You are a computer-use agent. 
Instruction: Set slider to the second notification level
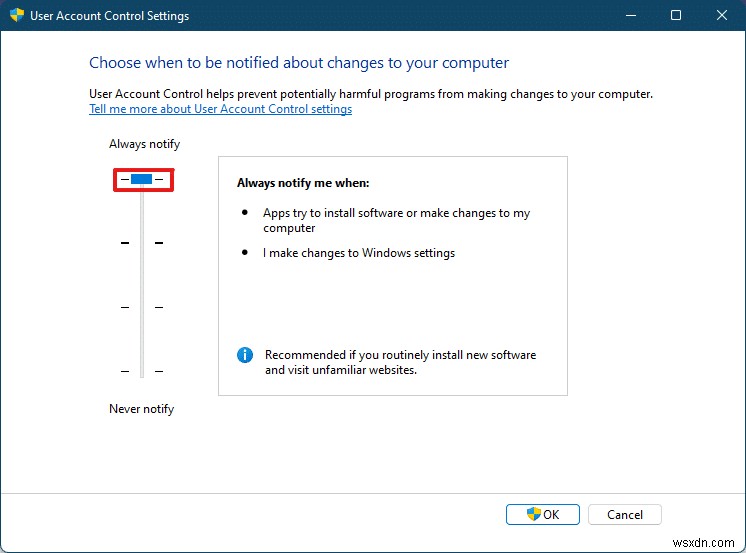pos(142,243)
